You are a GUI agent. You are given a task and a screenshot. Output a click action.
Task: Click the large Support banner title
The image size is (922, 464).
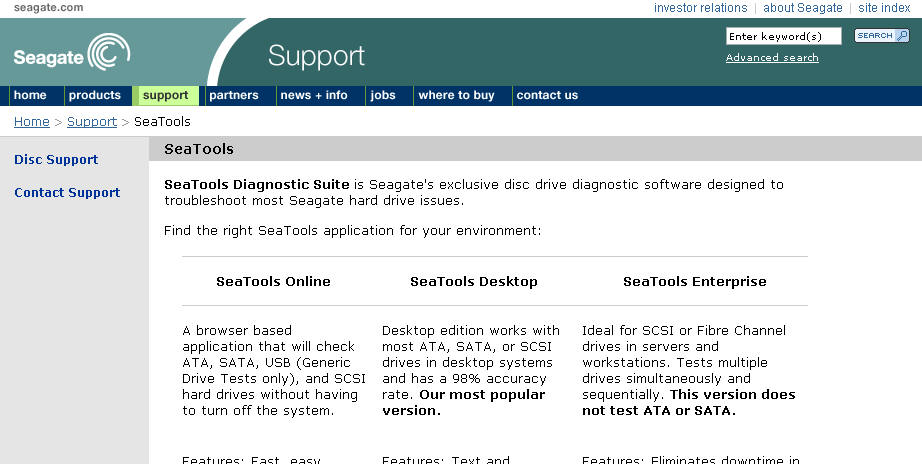pos(316,56)
